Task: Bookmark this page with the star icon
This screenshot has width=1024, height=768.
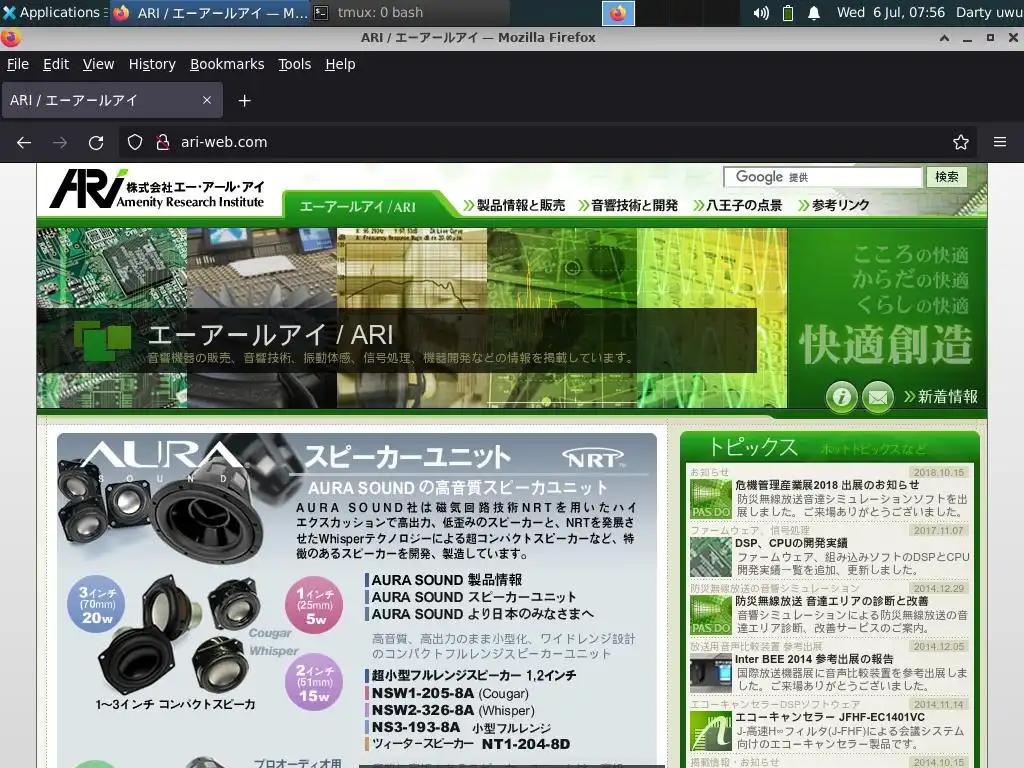Action: 961,142
